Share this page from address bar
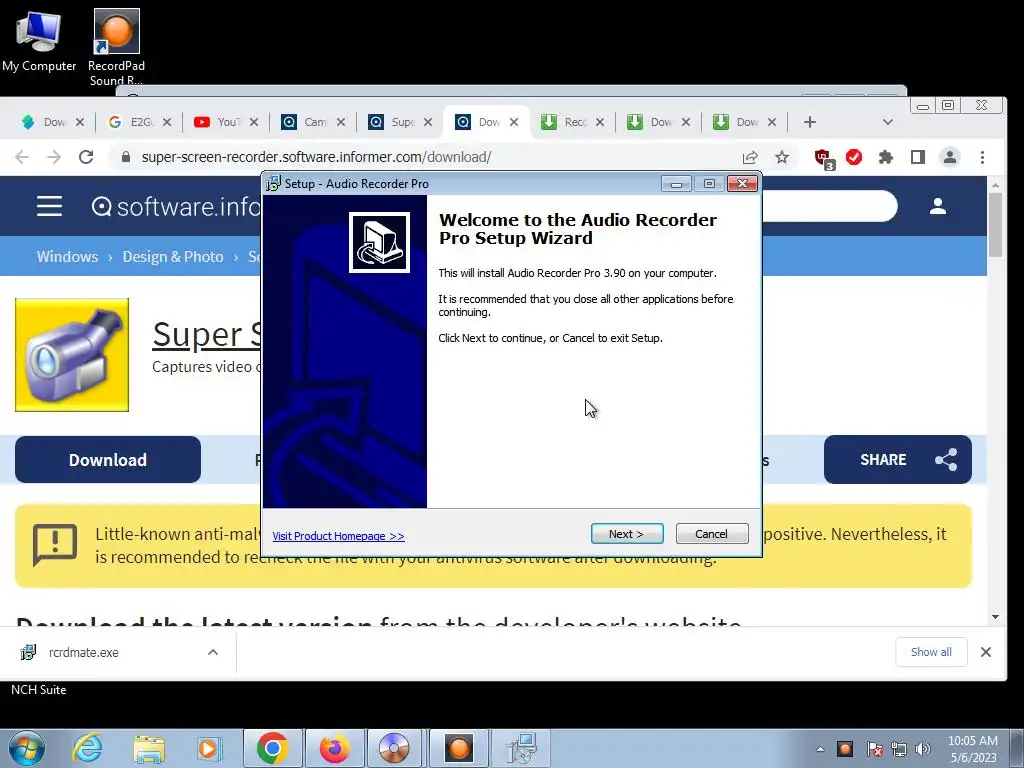The image size is (1024, 768). (750, 157)
